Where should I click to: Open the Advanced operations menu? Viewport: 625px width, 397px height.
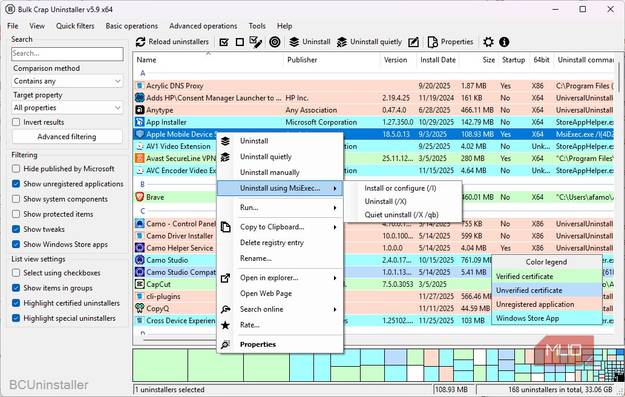pos(203,26)
